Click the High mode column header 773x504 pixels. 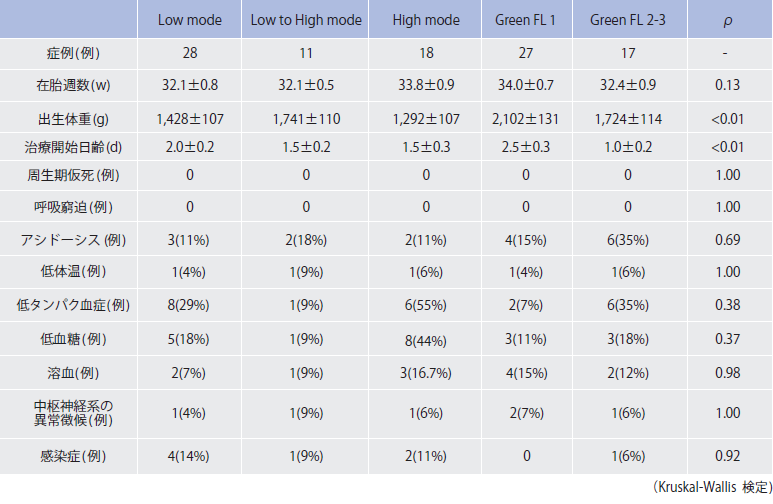click(x=426, y=19)
